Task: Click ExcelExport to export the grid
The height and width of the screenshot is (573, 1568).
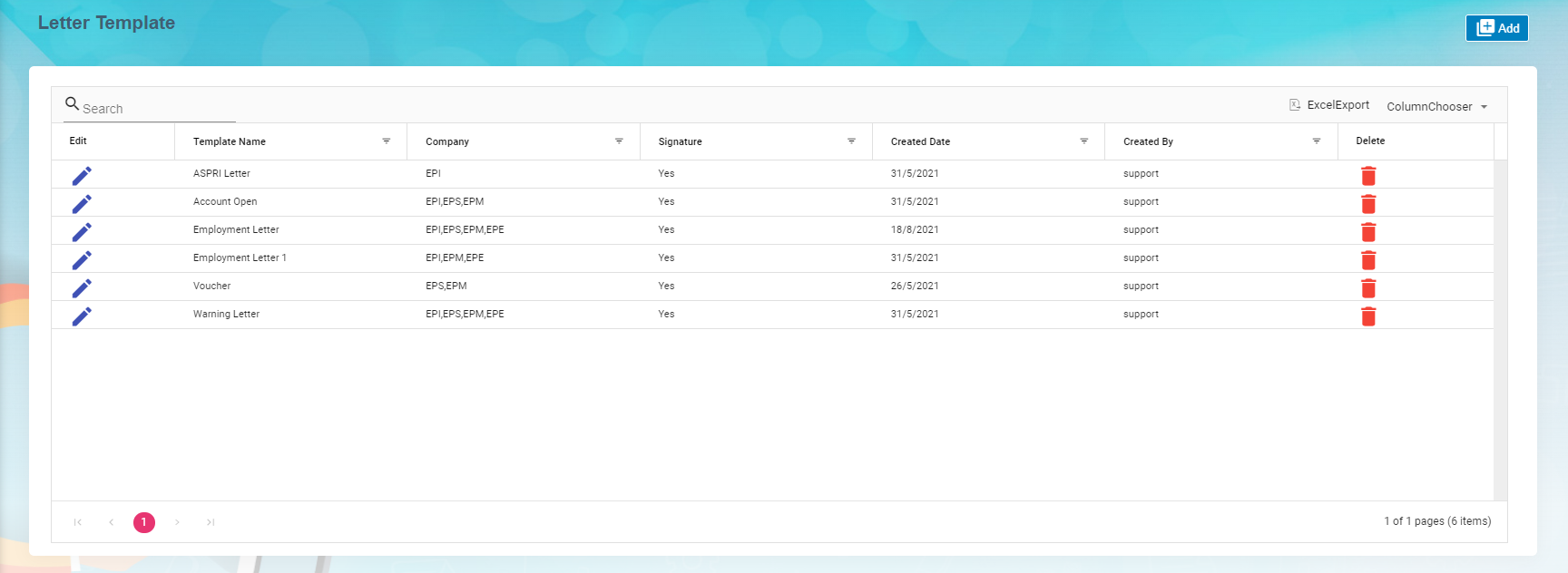Action: (x=1329, y=105)
